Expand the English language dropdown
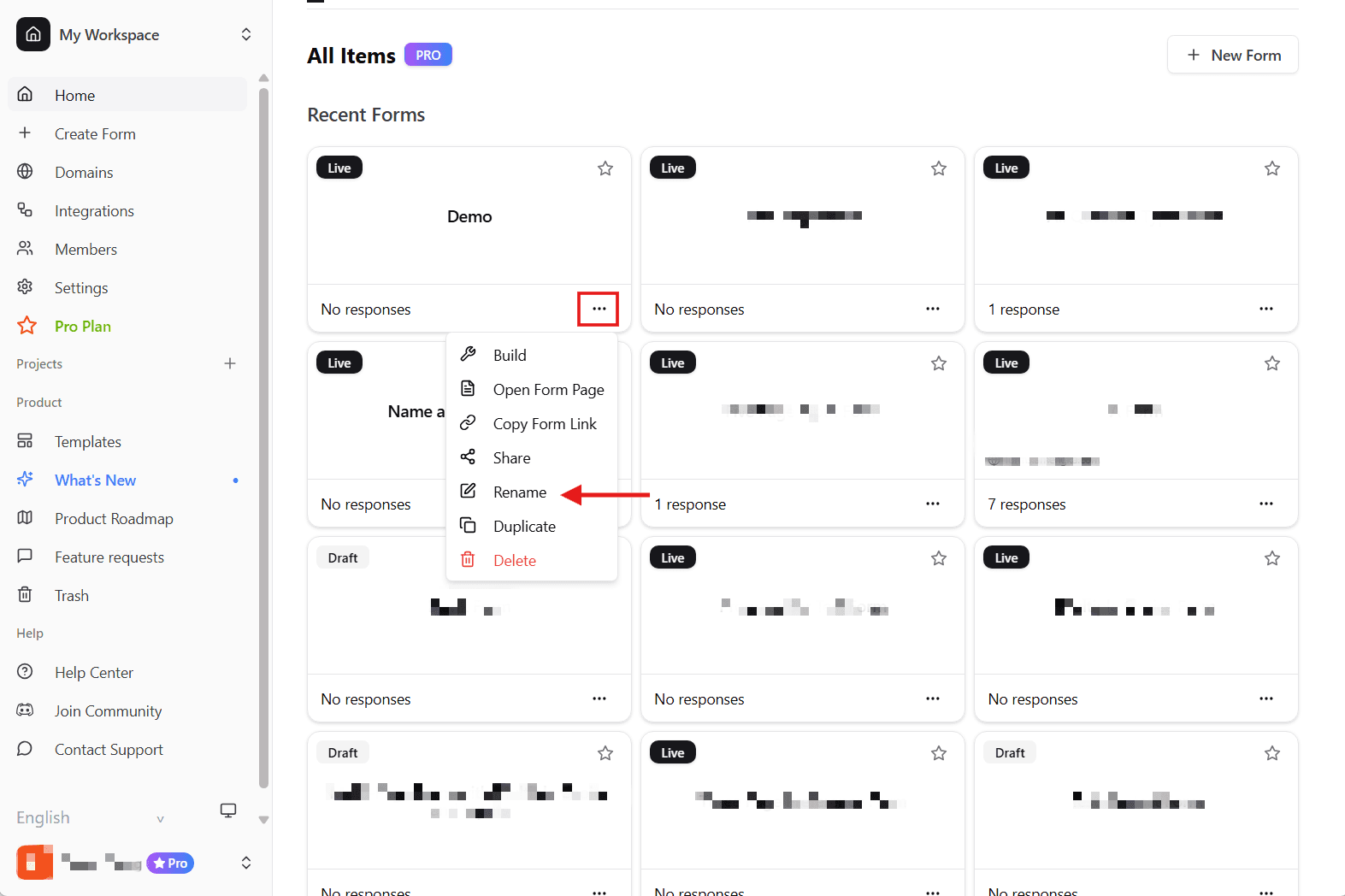The height and width of the screenshot is (896, 1345). (161, 818)
